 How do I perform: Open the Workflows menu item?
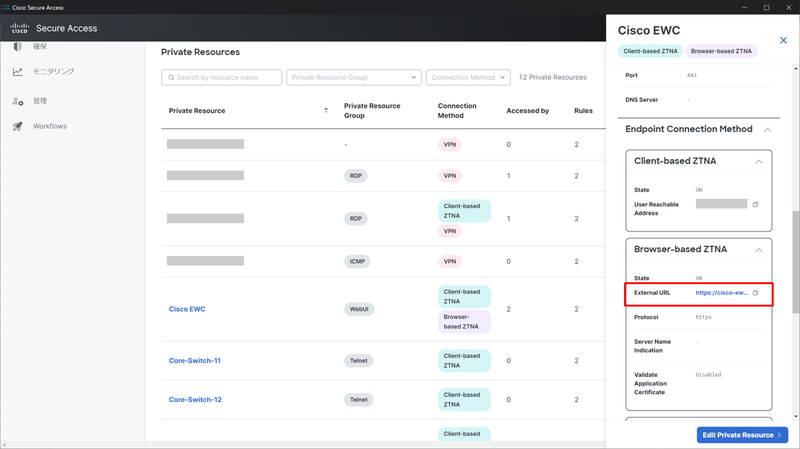(50, 126)
